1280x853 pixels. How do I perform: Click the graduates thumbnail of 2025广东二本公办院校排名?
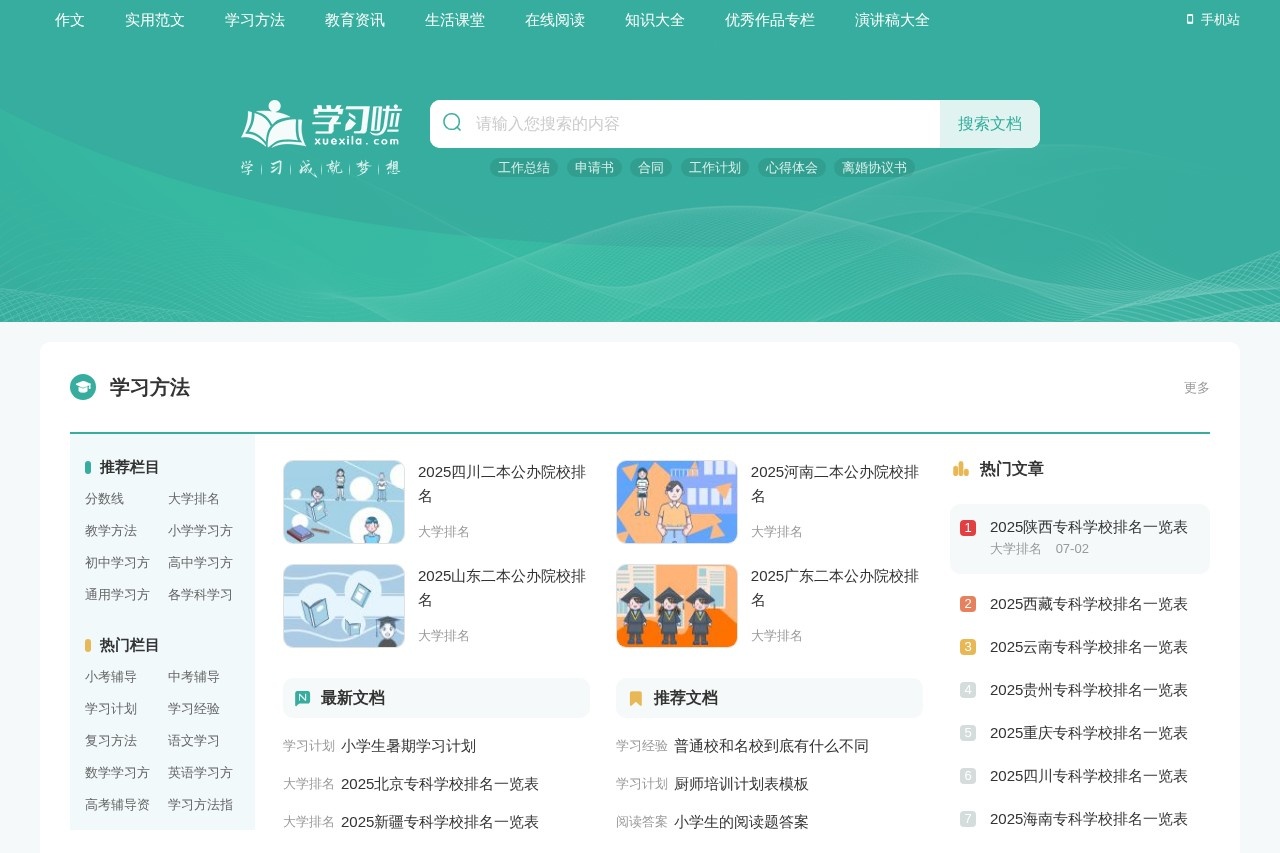click(x=676, y=606)
